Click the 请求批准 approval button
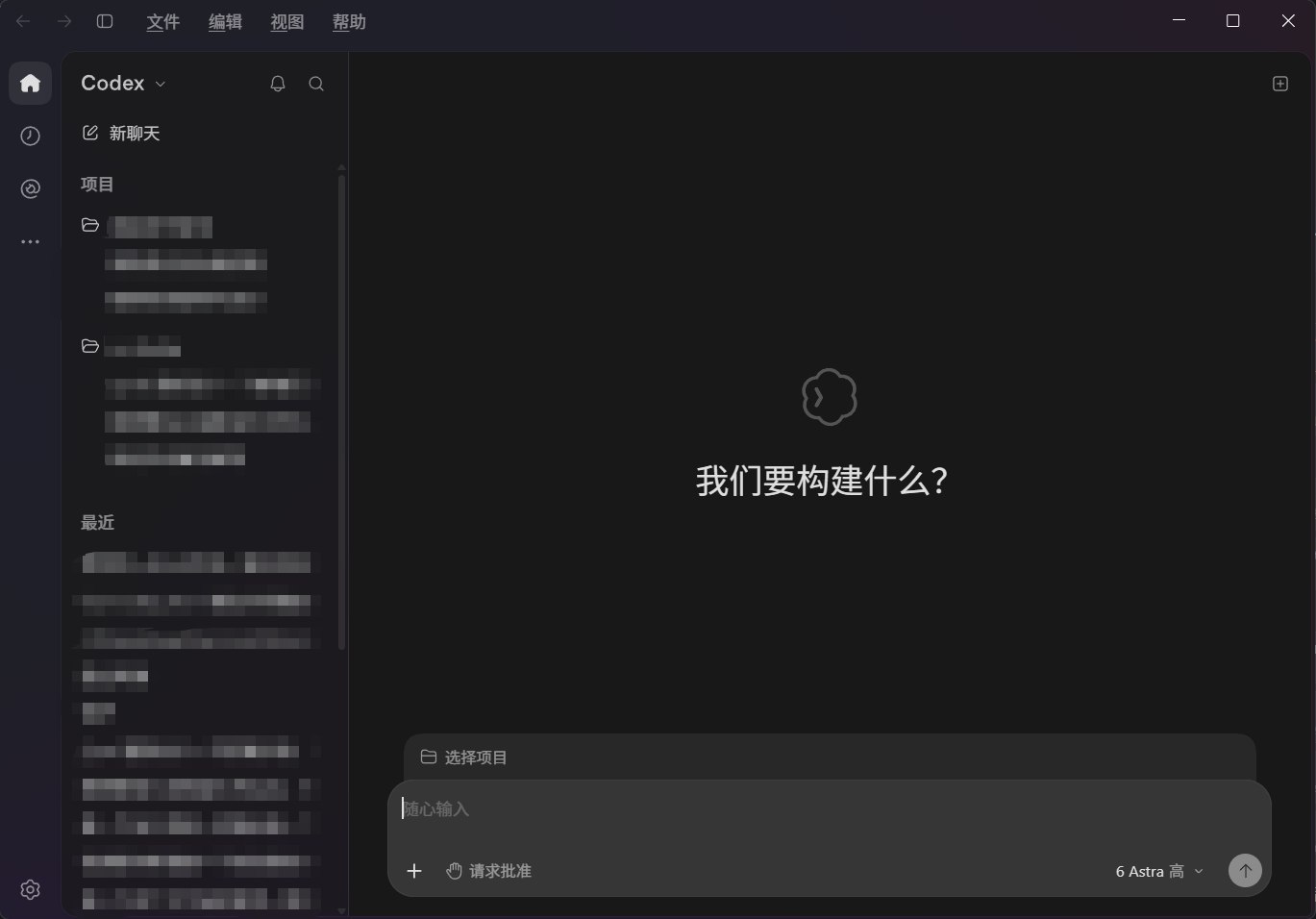The height and width of the screenshot is (919, 1316). 489,871
